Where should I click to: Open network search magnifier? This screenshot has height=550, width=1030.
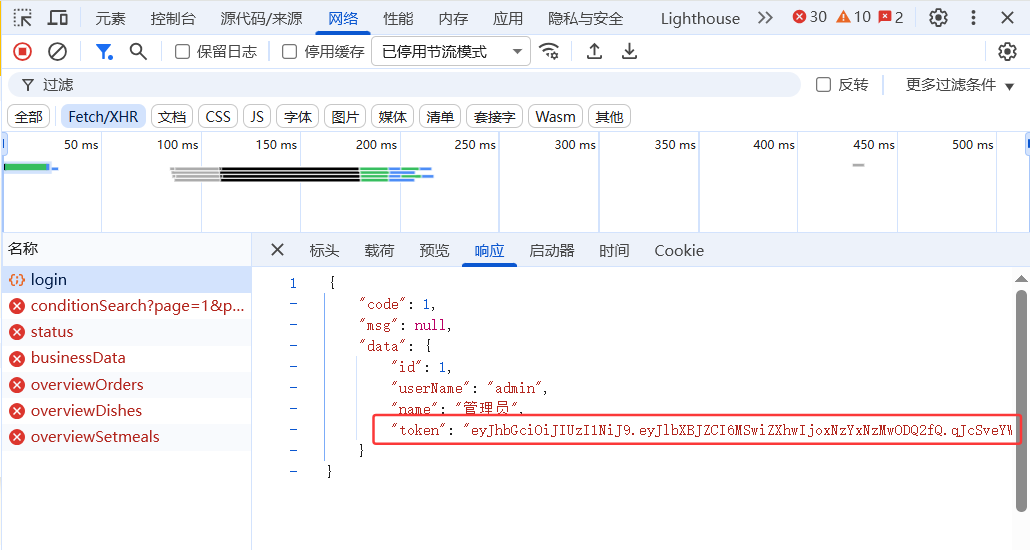click(138, 51)
